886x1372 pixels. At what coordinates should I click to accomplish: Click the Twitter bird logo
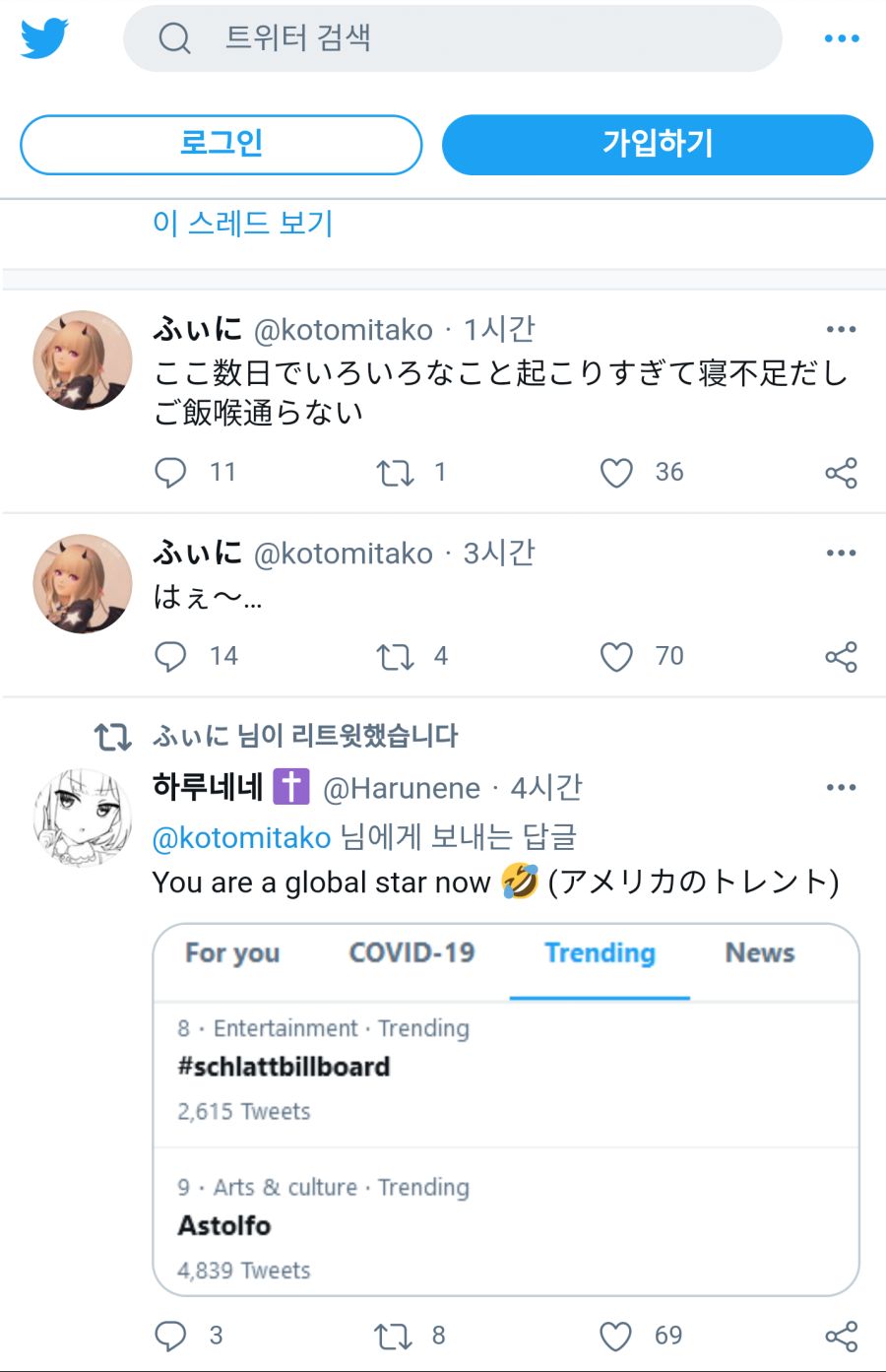point(44,38)
